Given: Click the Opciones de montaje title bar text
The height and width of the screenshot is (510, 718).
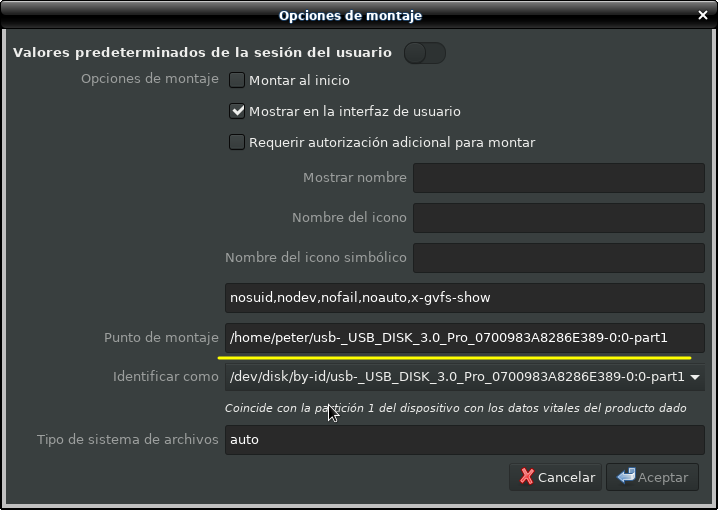Looking at the screenshot, I should [350, 16].
